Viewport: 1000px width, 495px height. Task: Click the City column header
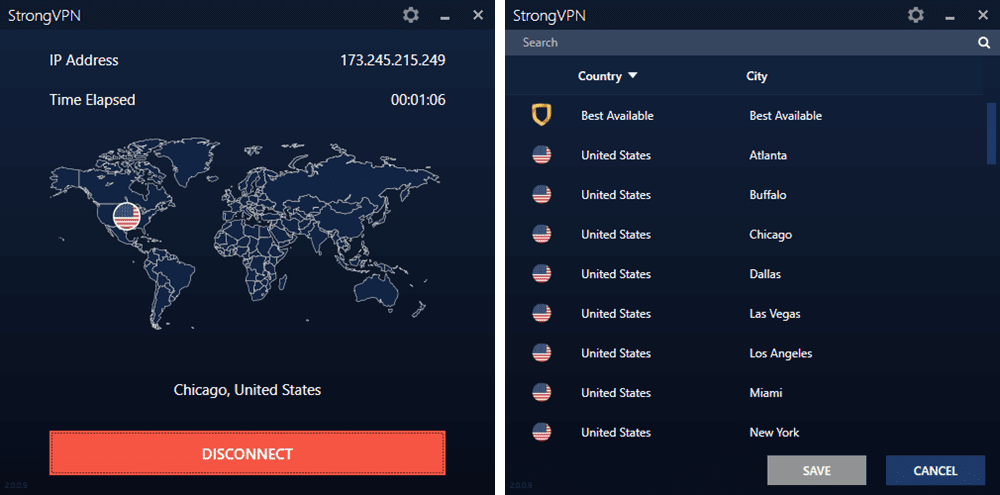pos(756,76)
